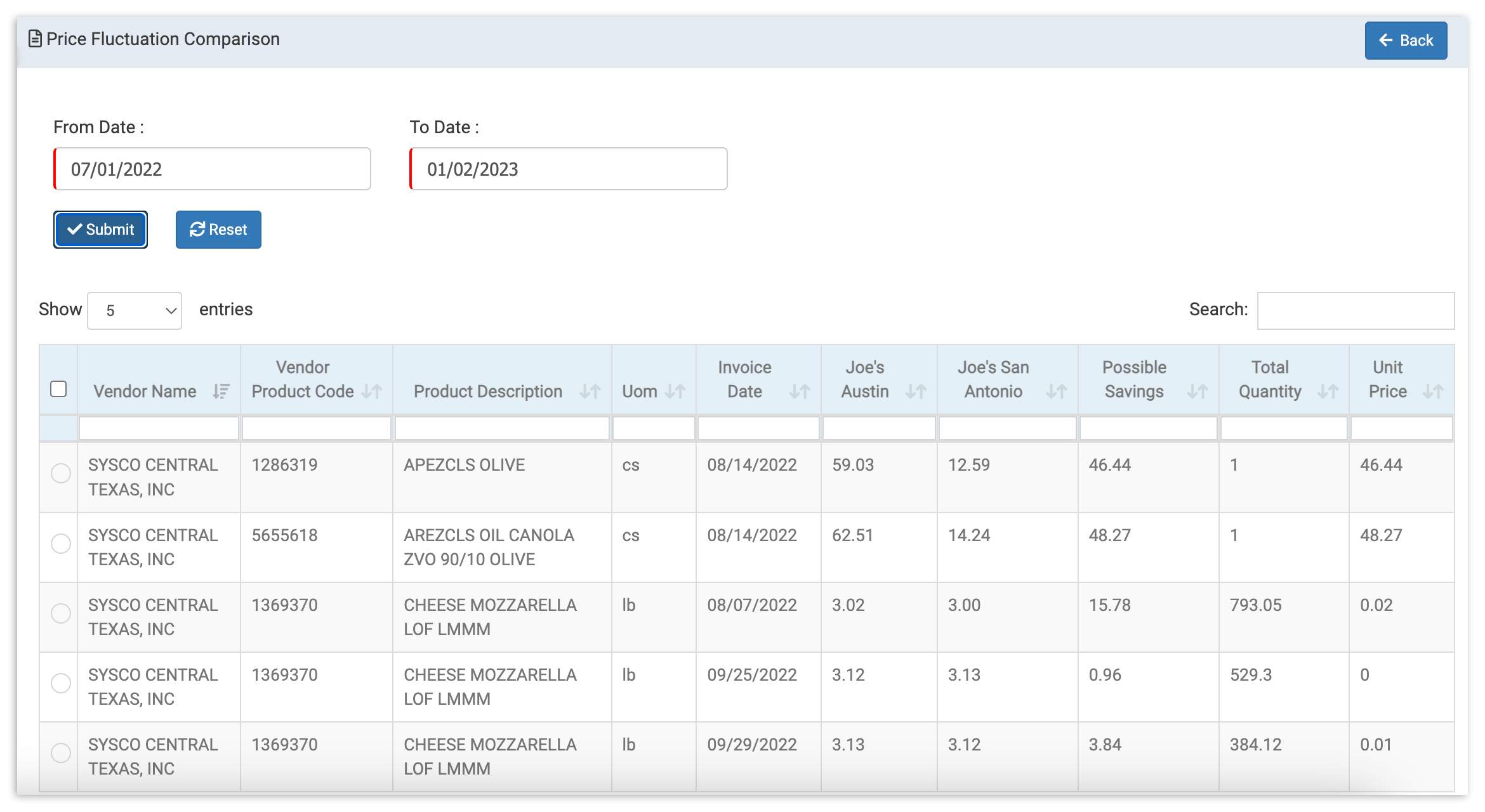Click the document icon beside Price Fluctuation Comparison

coord(35,39)
